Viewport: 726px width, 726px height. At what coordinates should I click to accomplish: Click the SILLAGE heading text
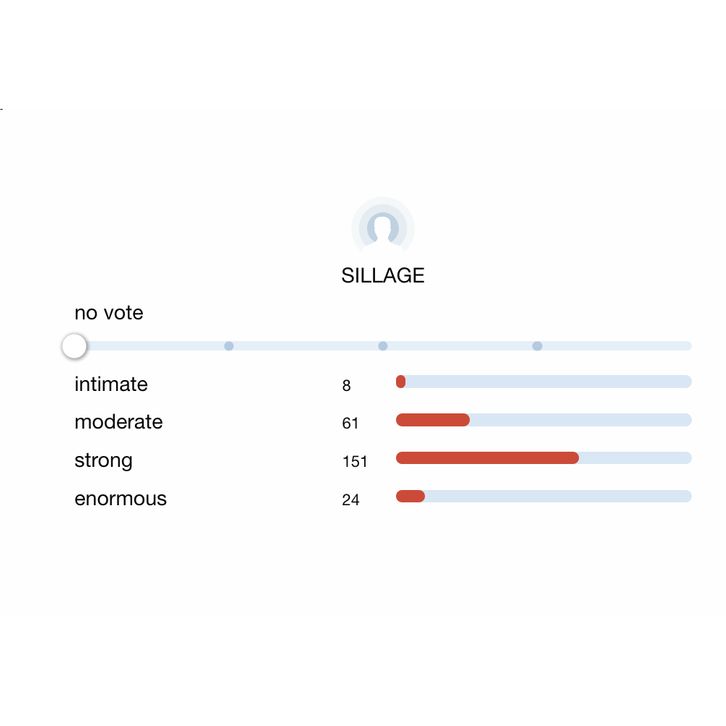(x=383, y=276)
